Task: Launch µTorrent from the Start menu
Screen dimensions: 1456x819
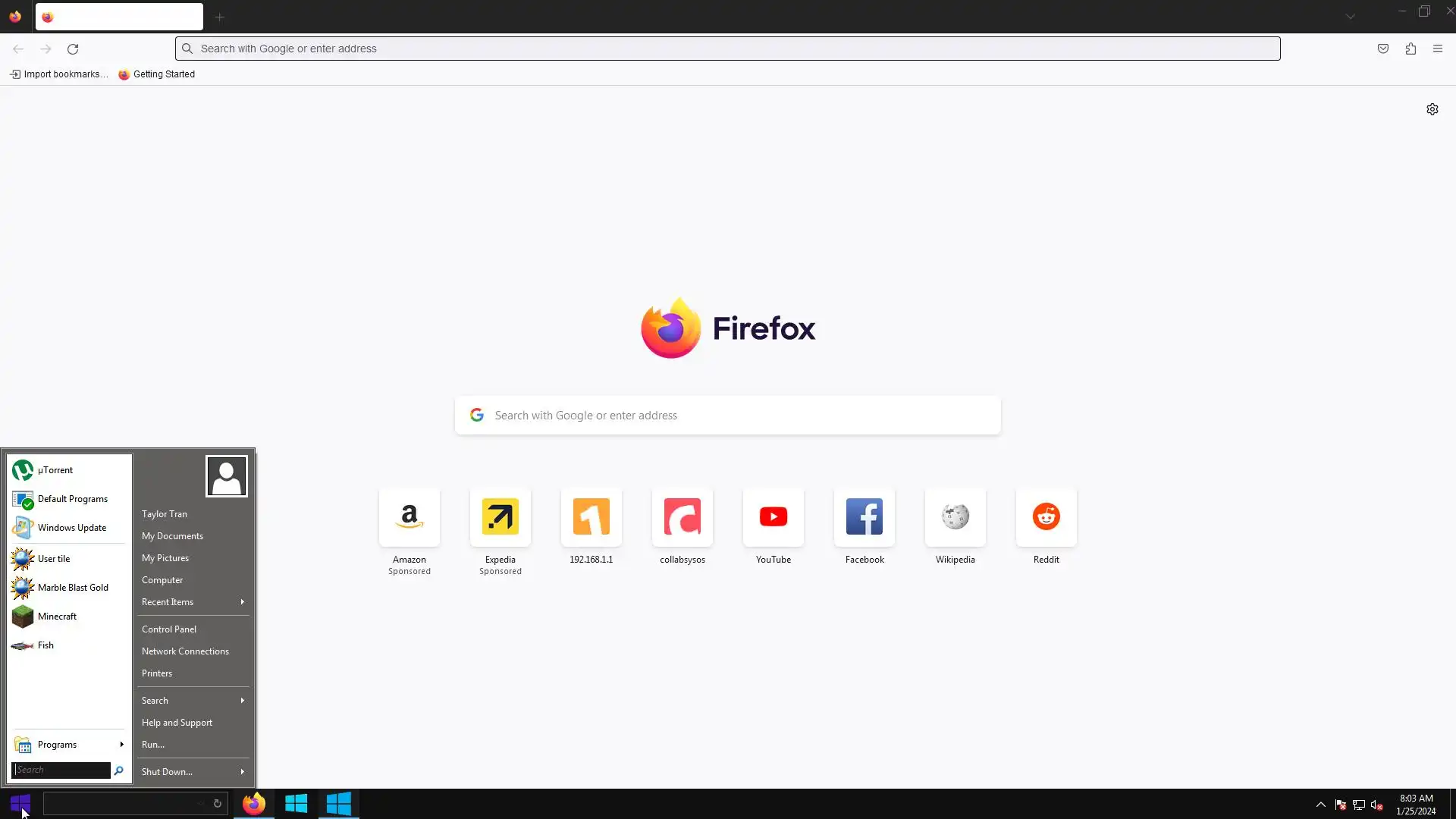Action: 55,470
